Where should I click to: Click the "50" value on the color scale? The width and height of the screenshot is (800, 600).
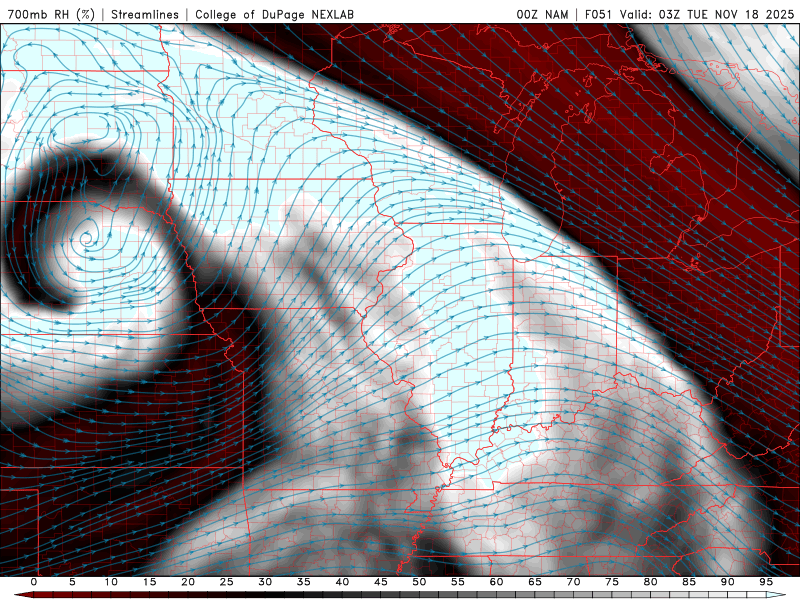tap(419, 582)
